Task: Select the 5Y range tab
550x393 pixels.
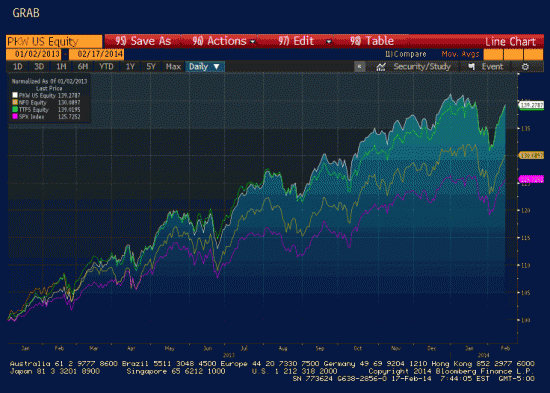Action: 151,67
